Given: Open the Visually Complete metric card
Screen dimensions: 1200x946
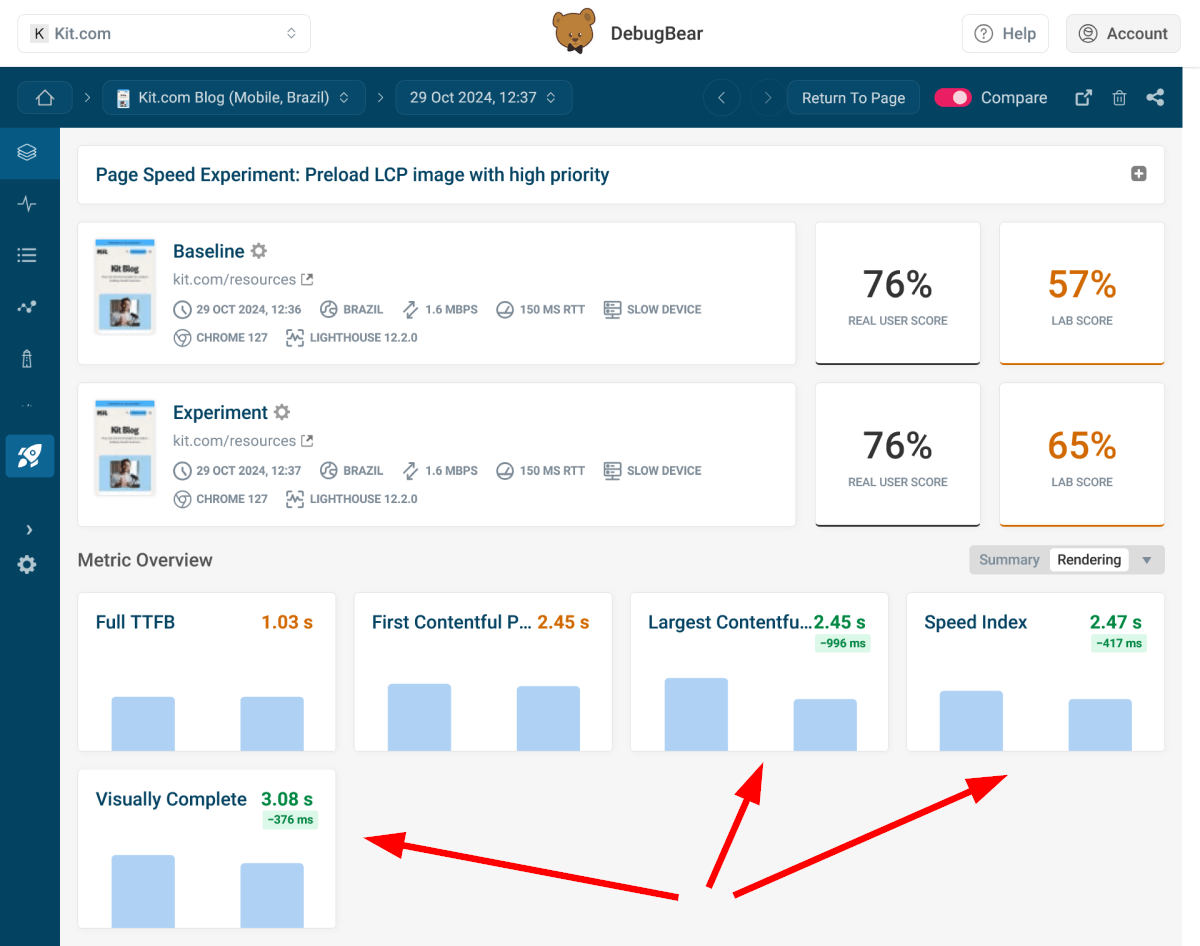Looking at the screenshot, I should (207, 849).
